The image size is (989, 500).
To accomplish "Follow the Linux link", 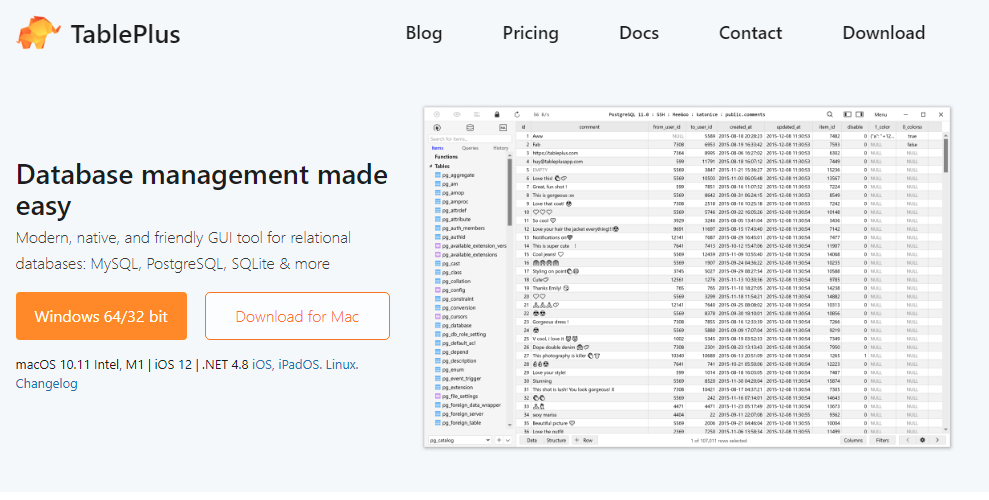I will (x=341, y=364).
